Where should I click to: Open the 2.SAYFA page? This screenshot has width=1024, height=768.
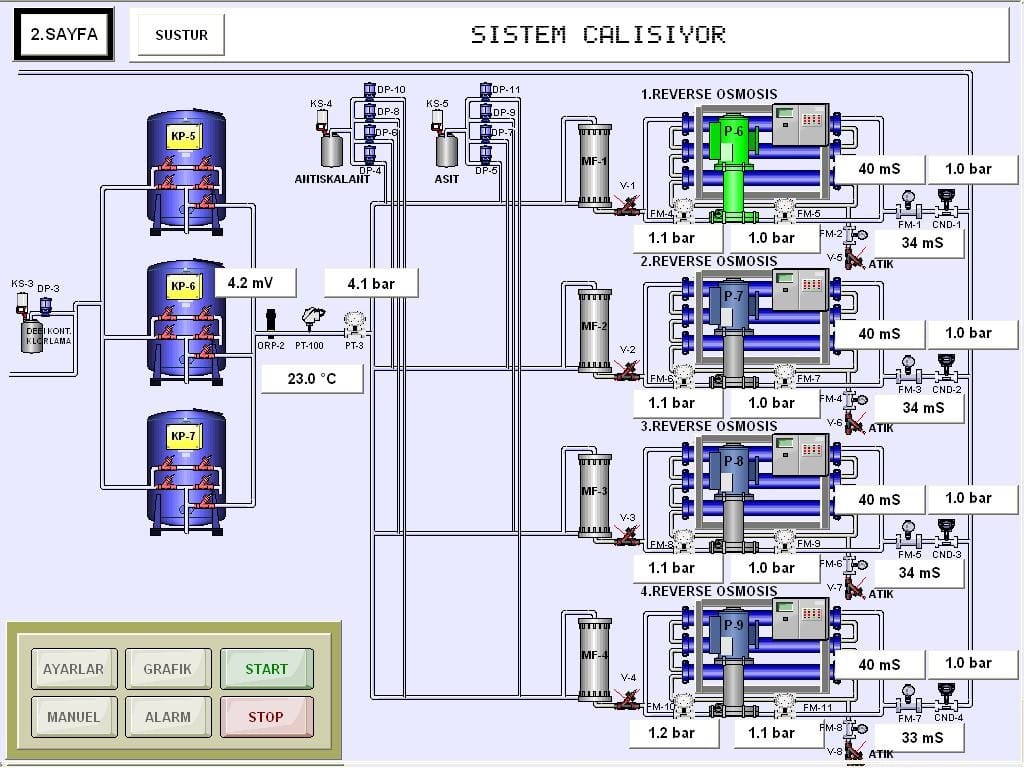point(64,34)
